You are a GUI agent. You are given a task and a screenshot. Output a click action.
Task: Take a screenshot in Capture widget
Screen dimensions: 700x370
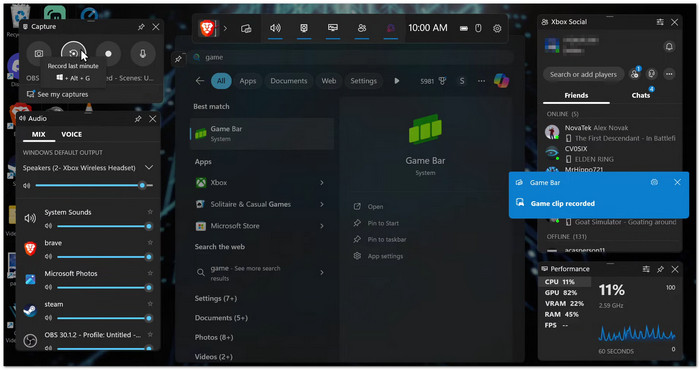point(39,54)
